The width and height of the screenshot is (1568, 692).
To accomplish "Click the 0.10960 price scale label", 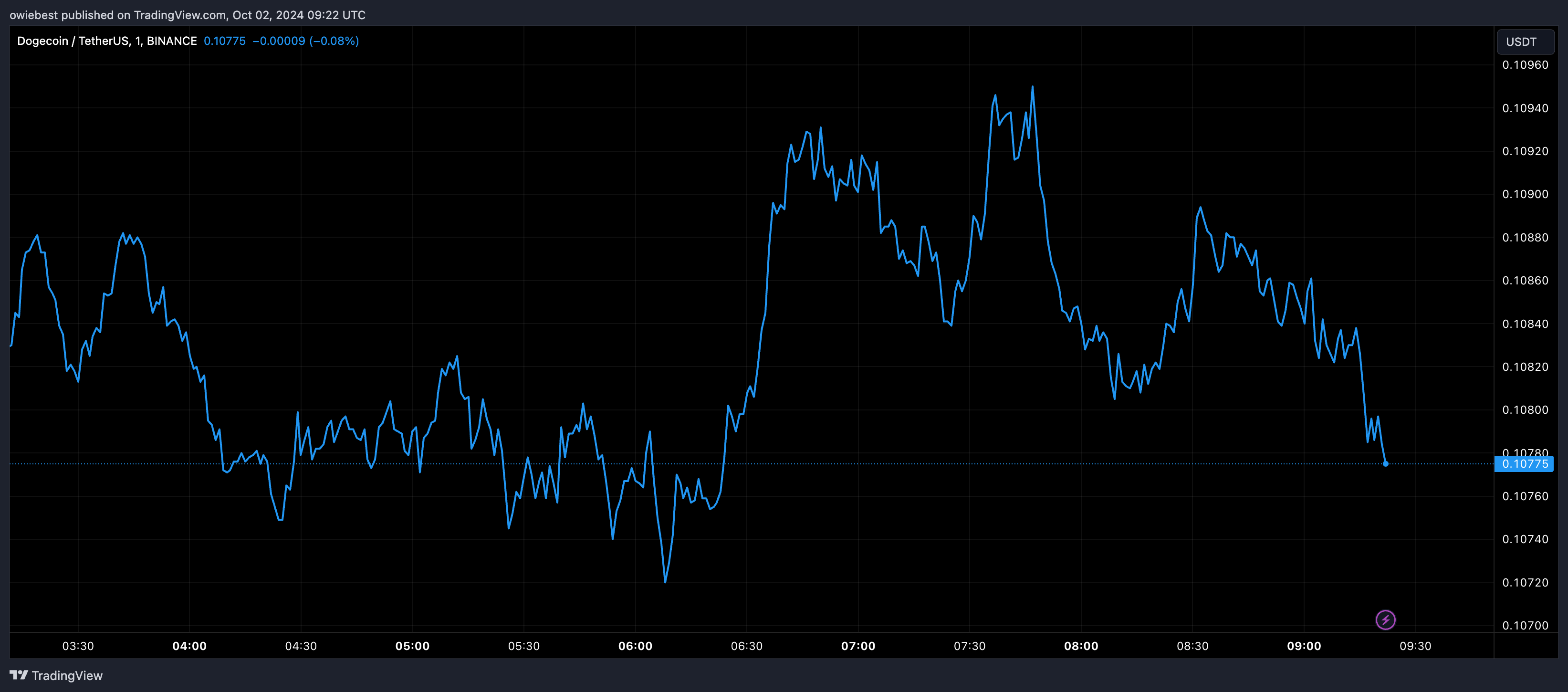I will click(x=1525, y=65).
